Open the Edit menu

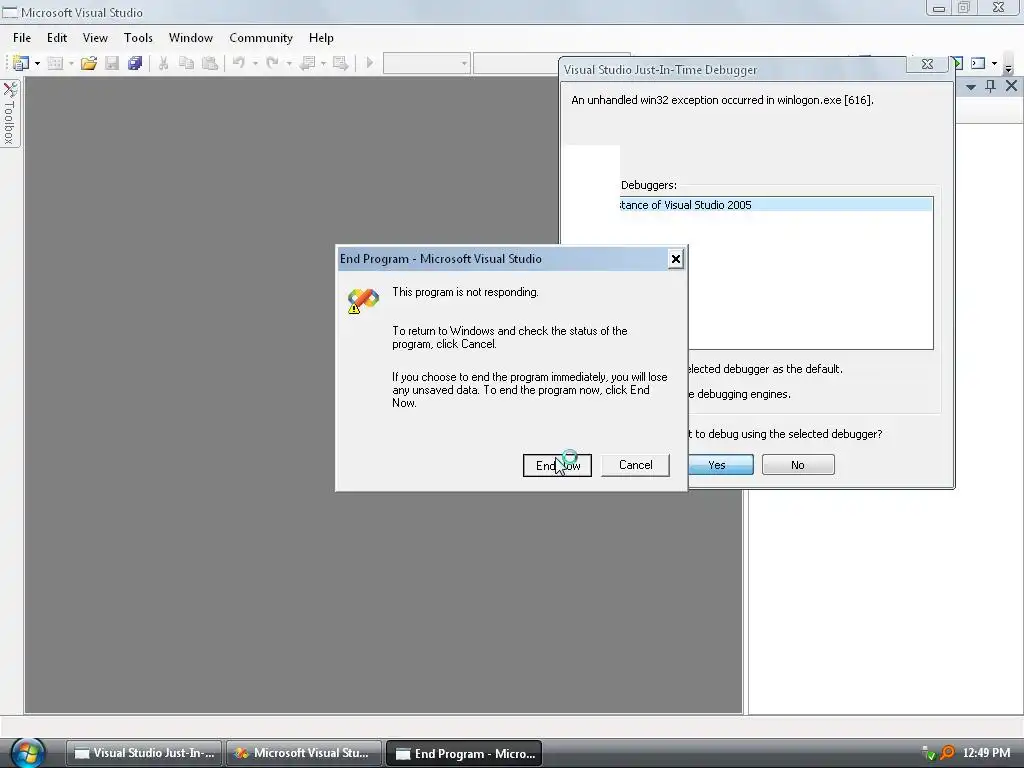click(x=57, y=38)
